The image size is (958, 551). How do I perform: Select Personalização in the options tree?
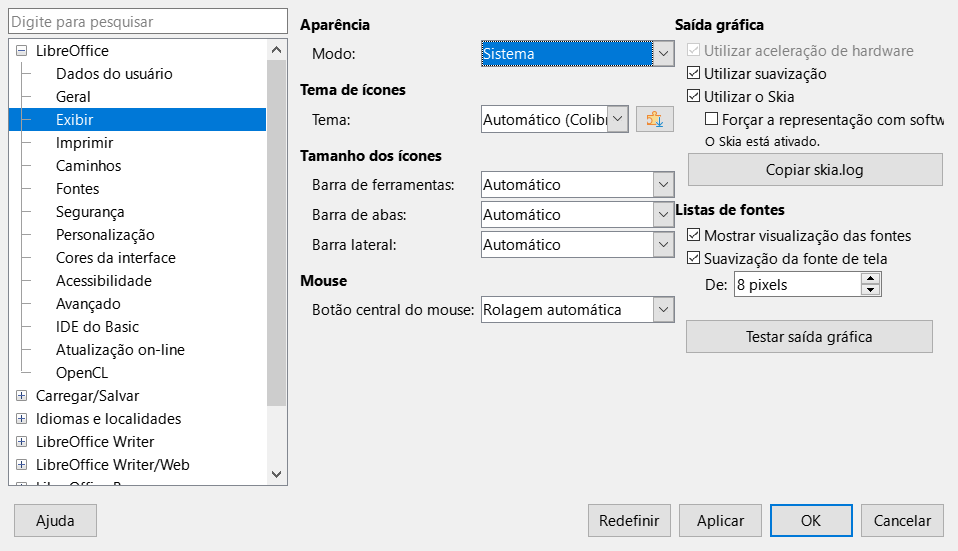(x=105, y=235)
